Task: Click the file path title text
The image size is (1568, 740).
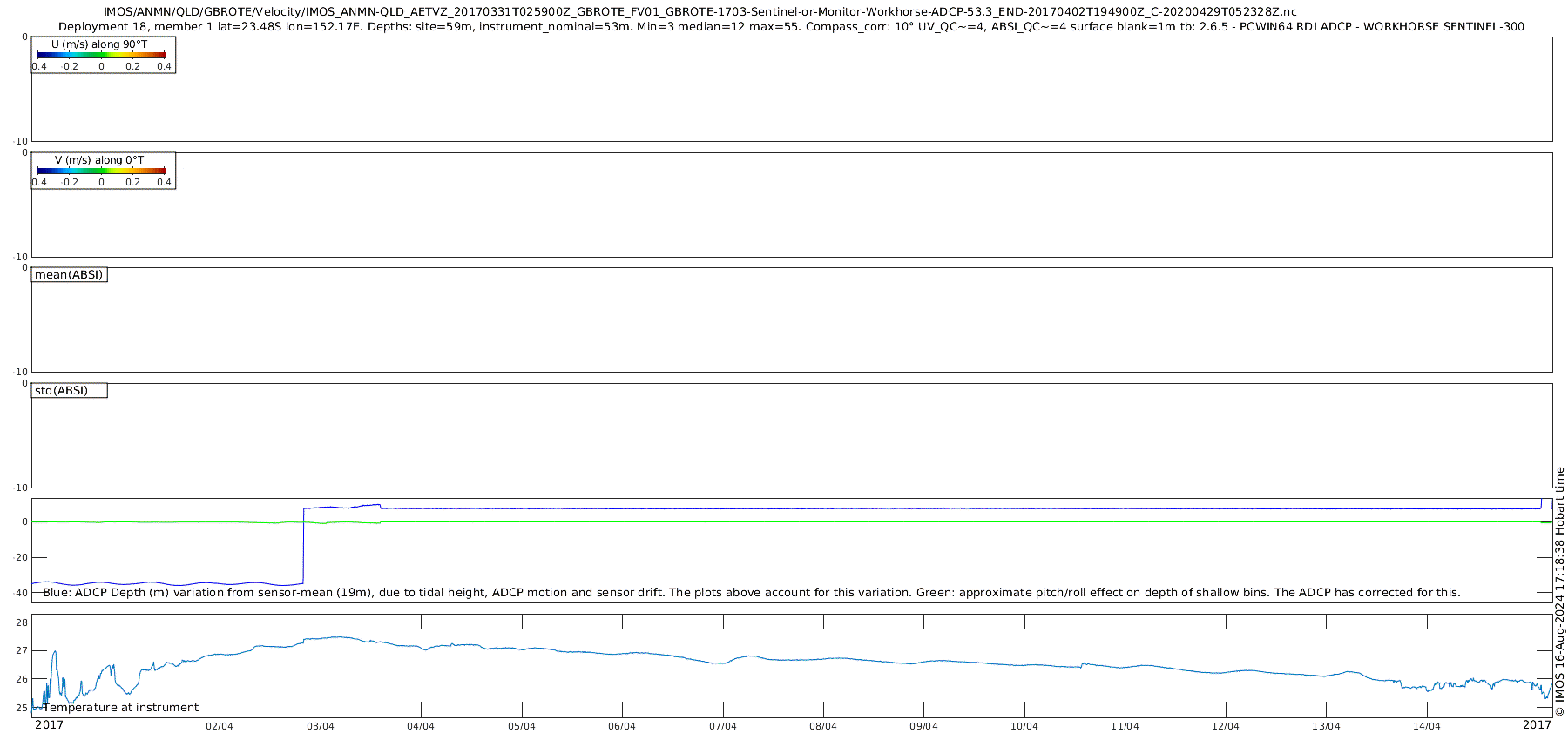Action: tap(700, 12)
